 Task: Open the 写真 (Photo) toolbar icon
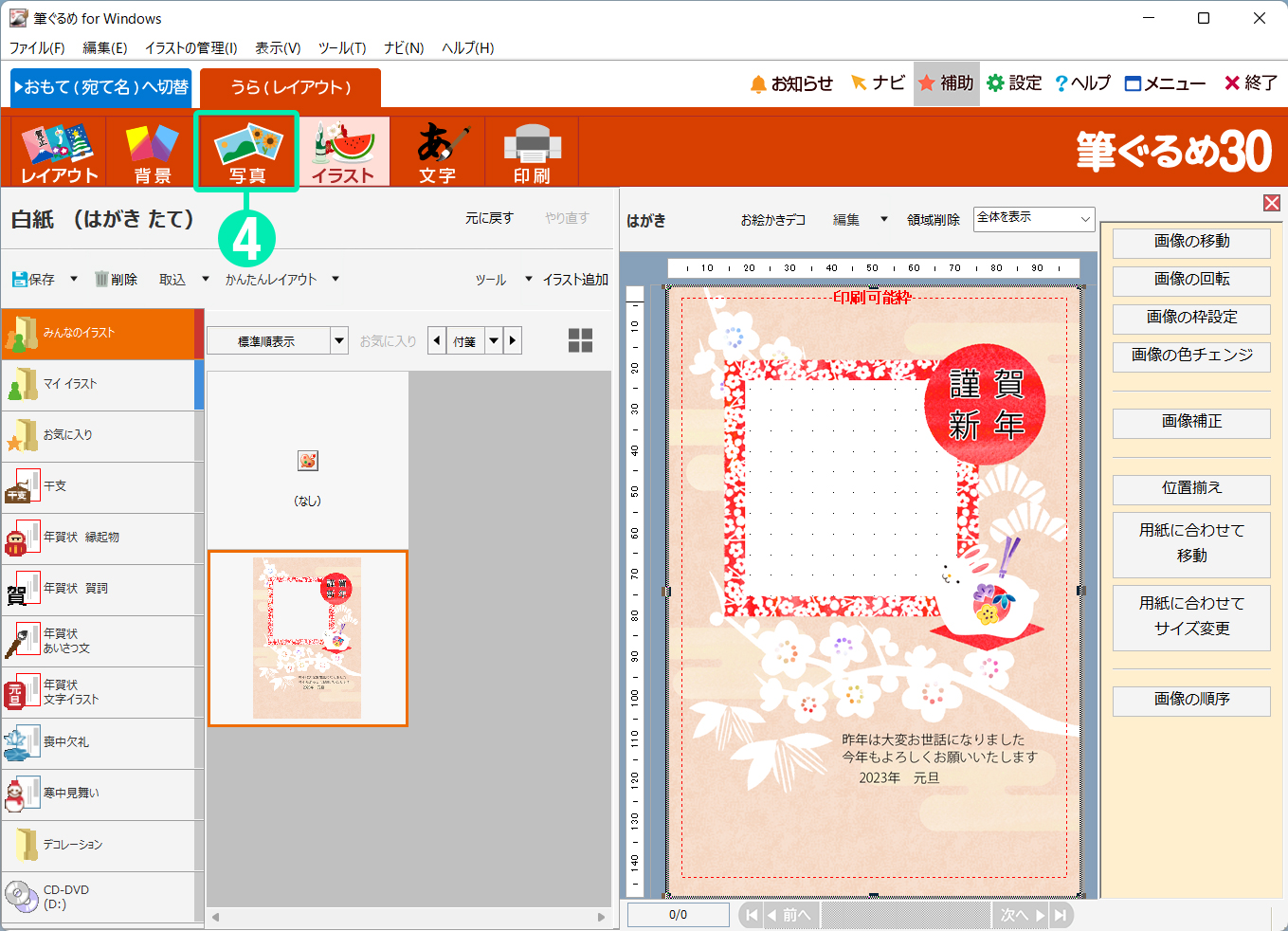point(246,151)
